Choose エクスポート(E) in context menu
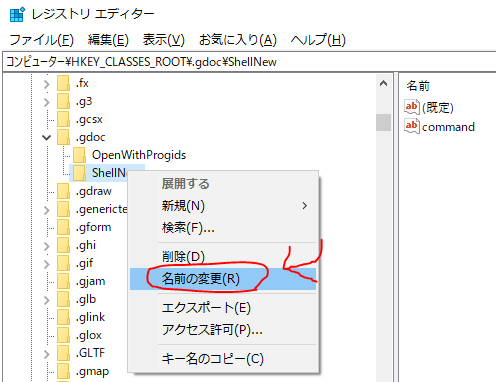The image size is (496, 382). 223,308
